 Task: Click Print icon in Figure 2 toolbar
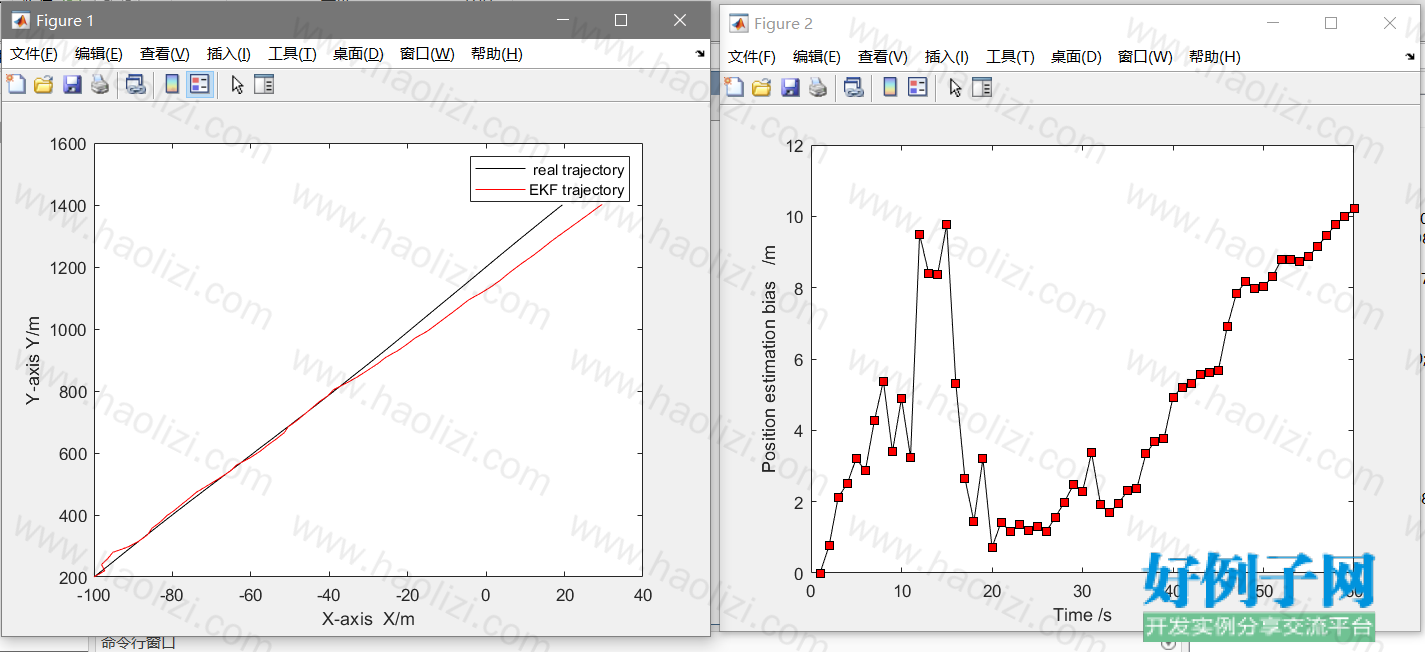(x=817, y=87)
